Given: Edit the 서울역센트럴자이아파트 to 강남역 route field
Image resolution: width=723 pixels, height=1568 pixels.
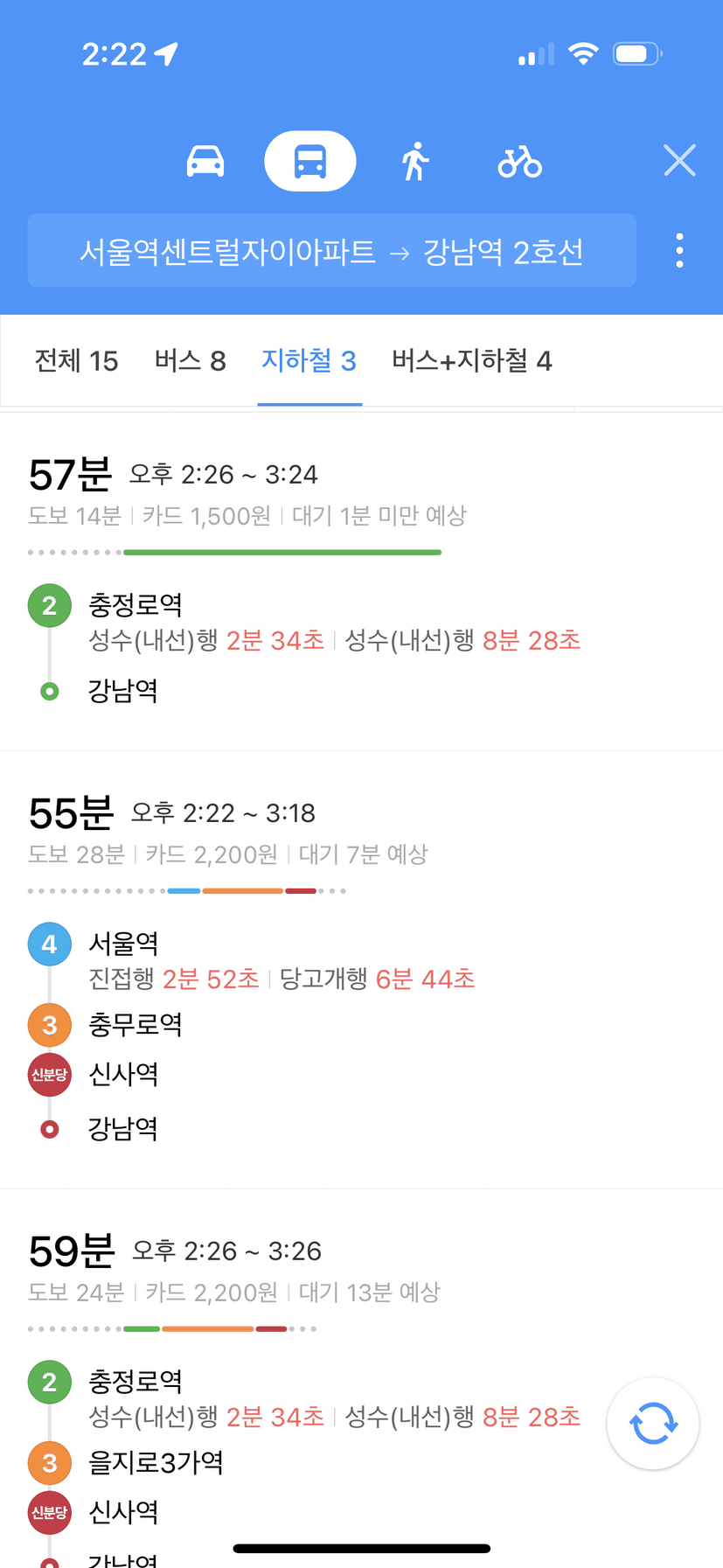Looking at the screenshot, I should click(x=332, y=251).
